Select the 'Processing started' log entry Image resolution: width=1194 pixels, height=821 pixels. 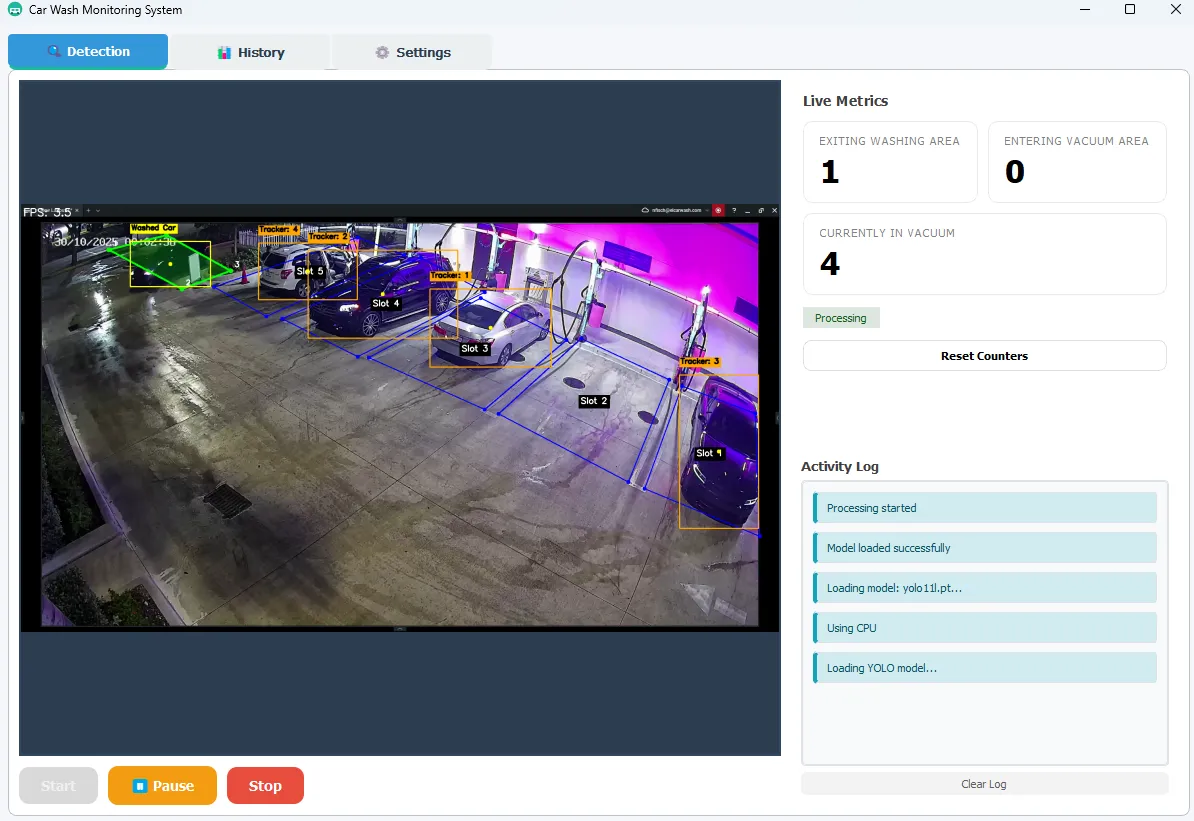point(985,508)
